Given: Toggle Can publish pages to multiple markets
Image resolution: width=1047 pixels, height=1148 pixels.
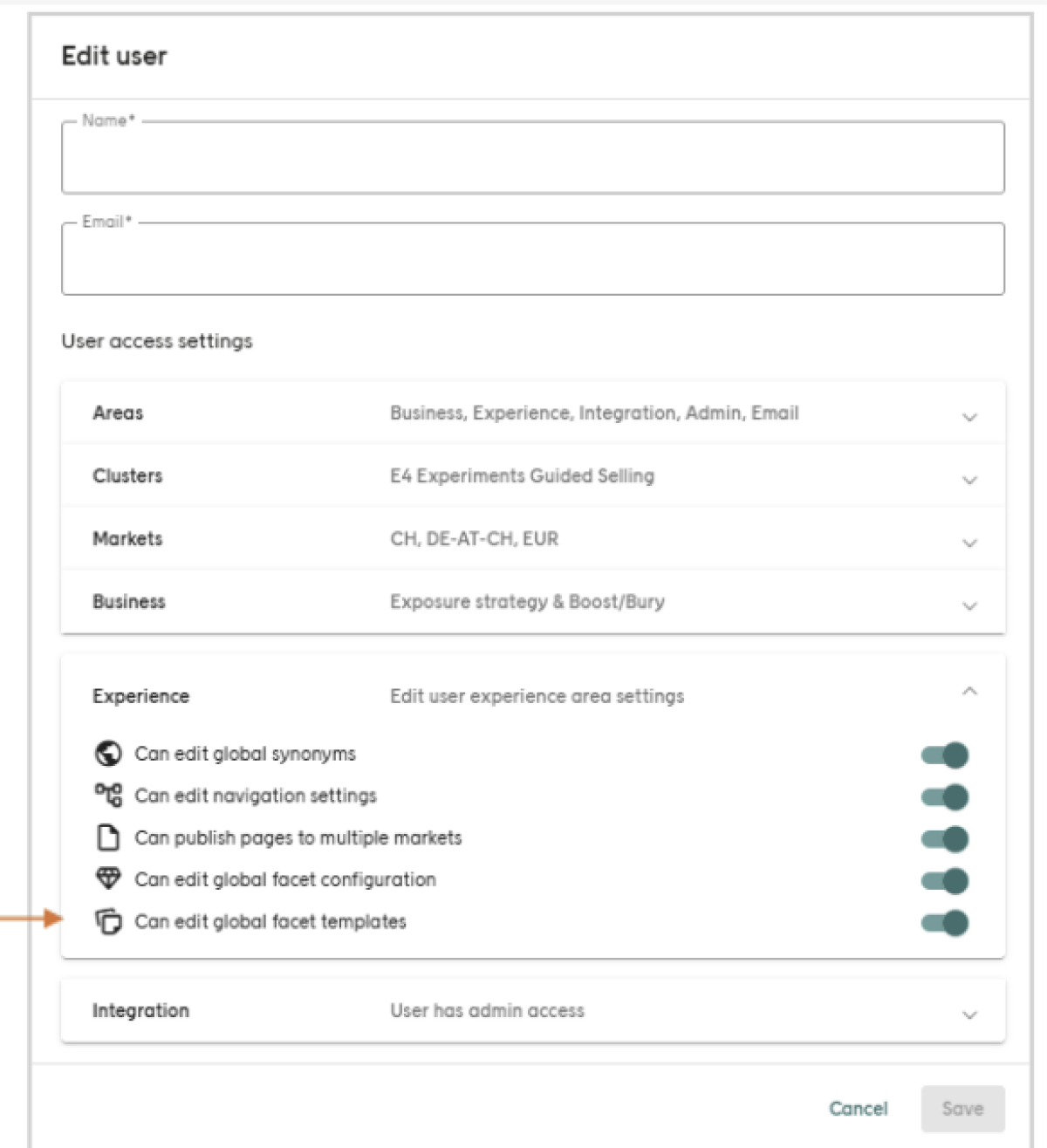Looking at the screenshot, I should click(x=945, y=837).
